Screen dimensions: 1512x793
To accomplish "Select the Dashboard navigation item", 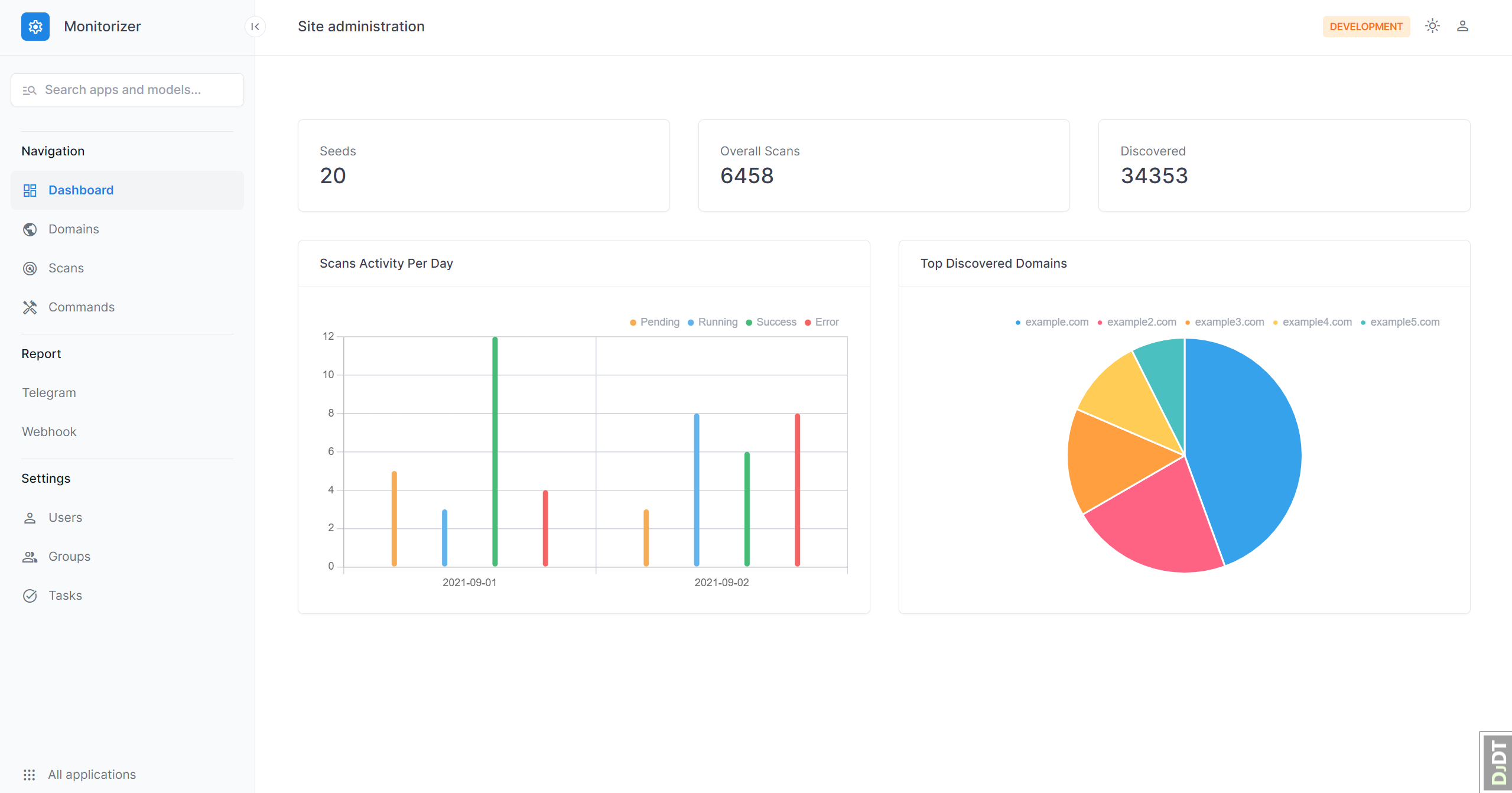I will (81, 190).
